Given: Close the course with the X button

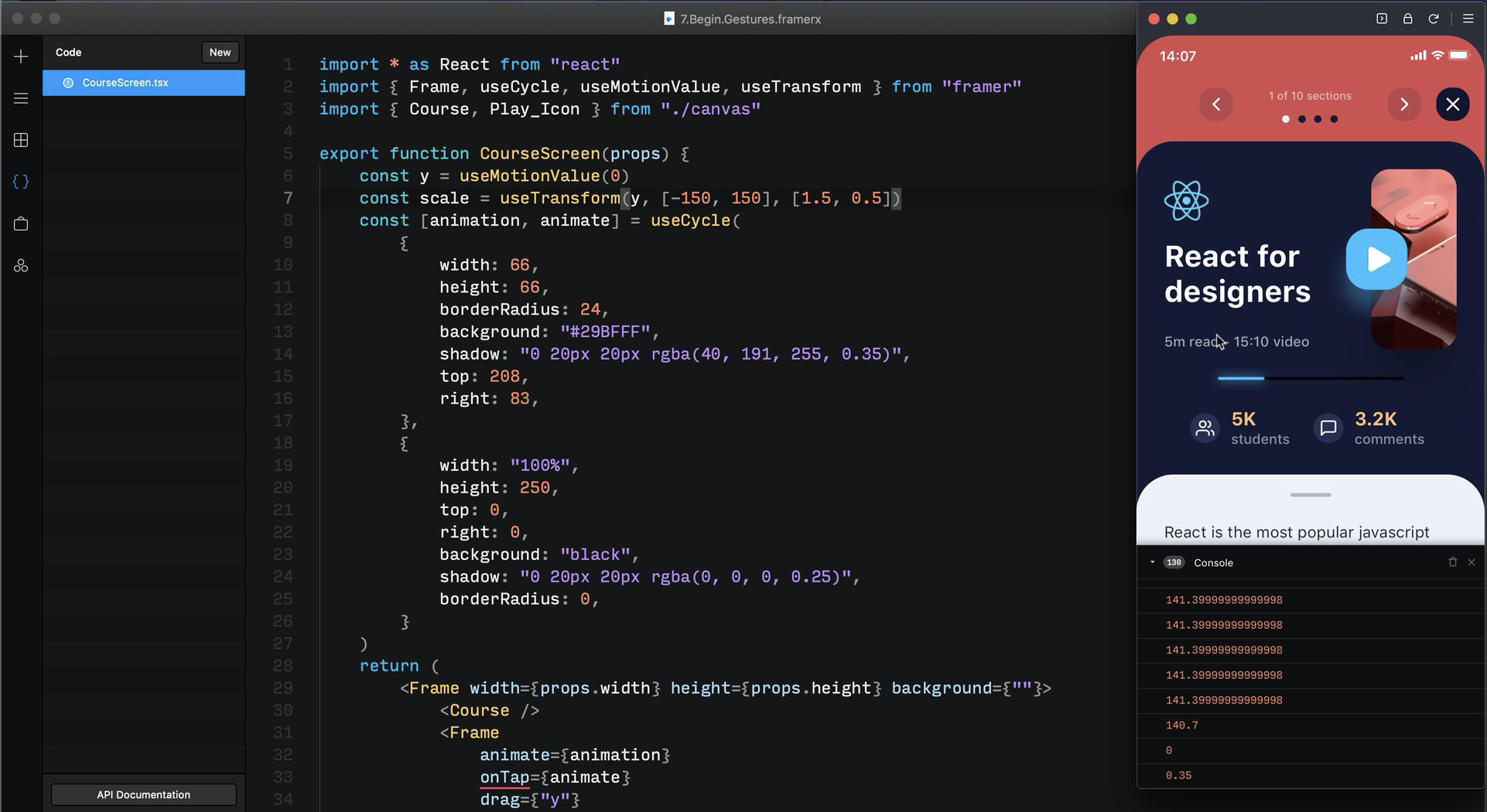Looking at the screenshot, I should pyautogui.click(x=1453, y=104).
